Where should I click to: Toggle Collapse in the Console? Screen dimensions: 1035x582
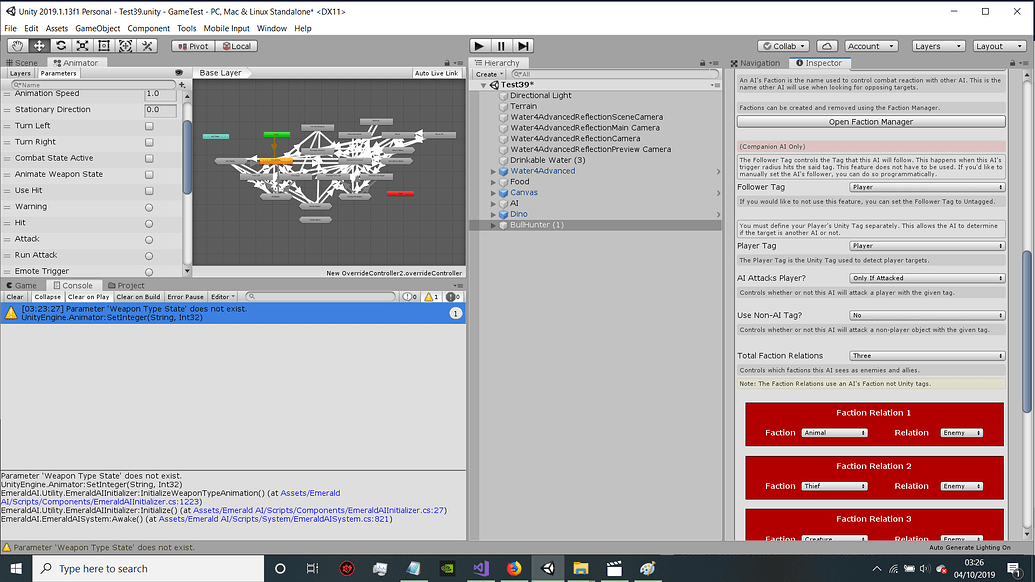(48, 297)
